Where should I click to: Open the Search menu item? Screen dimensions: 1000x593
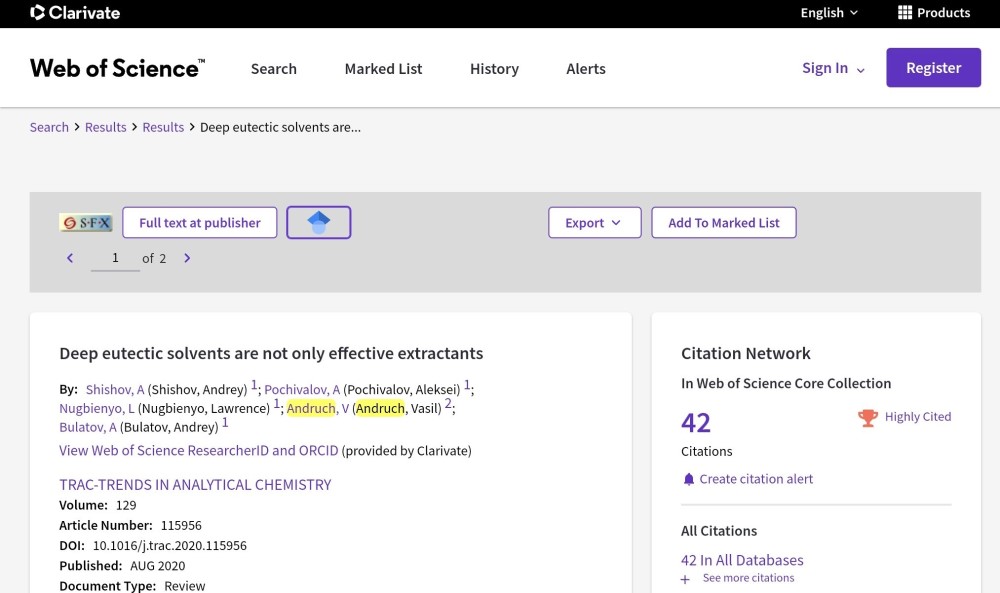[x=274, y=69]
